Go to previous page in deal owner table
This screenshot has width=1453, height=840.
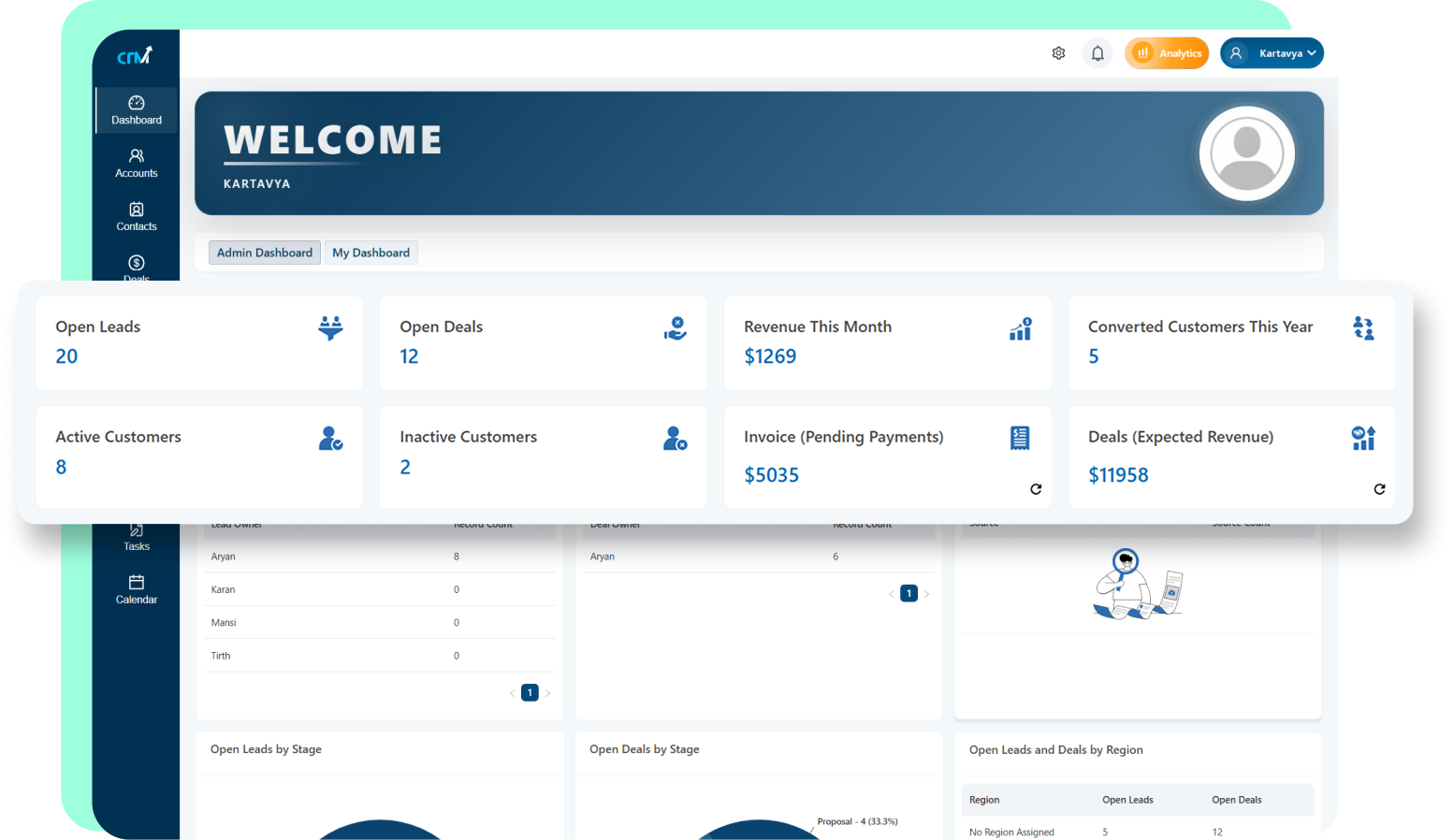point(891,594)
